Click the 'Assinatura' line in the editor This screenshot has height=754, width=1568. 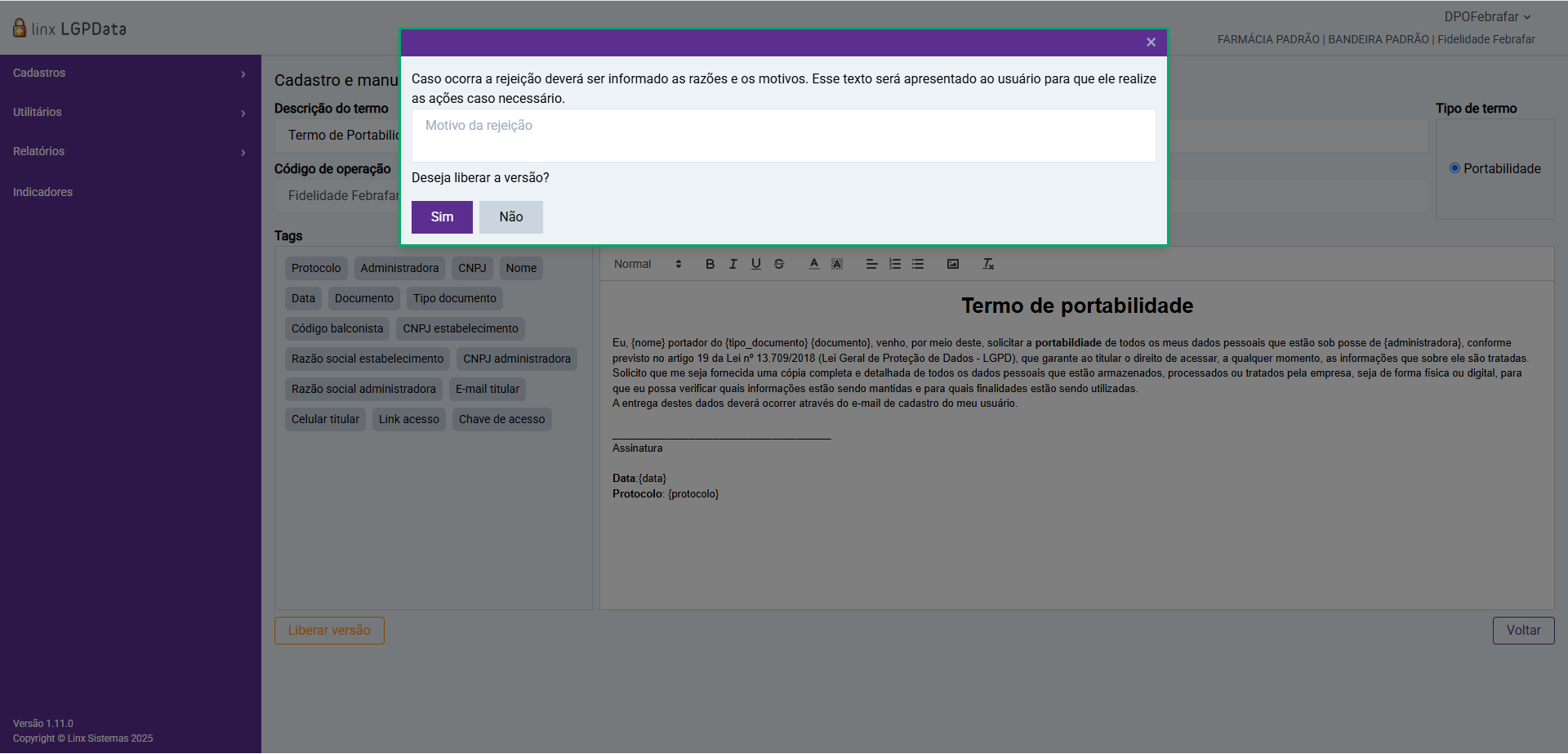coord(638,448)
